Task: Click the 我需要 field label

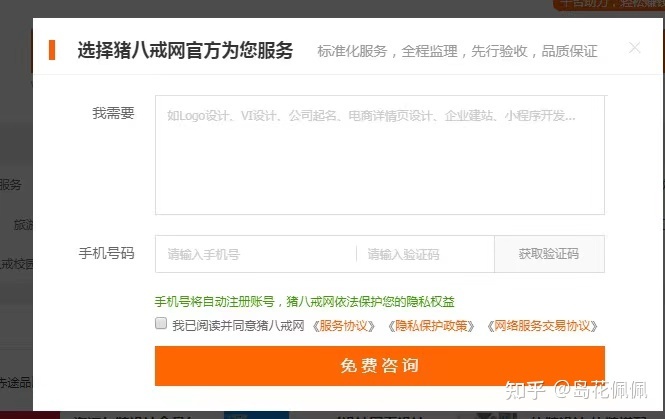Action: [x=113, y=113]
